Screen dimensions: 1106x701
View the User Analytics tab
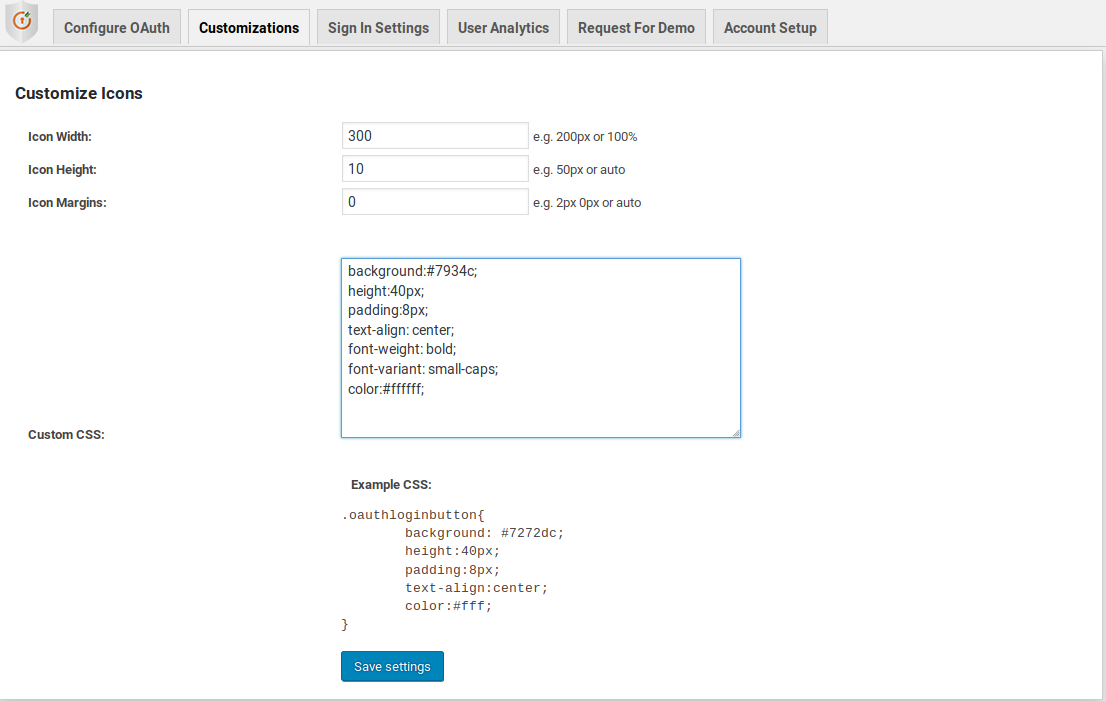pos(503,27)
